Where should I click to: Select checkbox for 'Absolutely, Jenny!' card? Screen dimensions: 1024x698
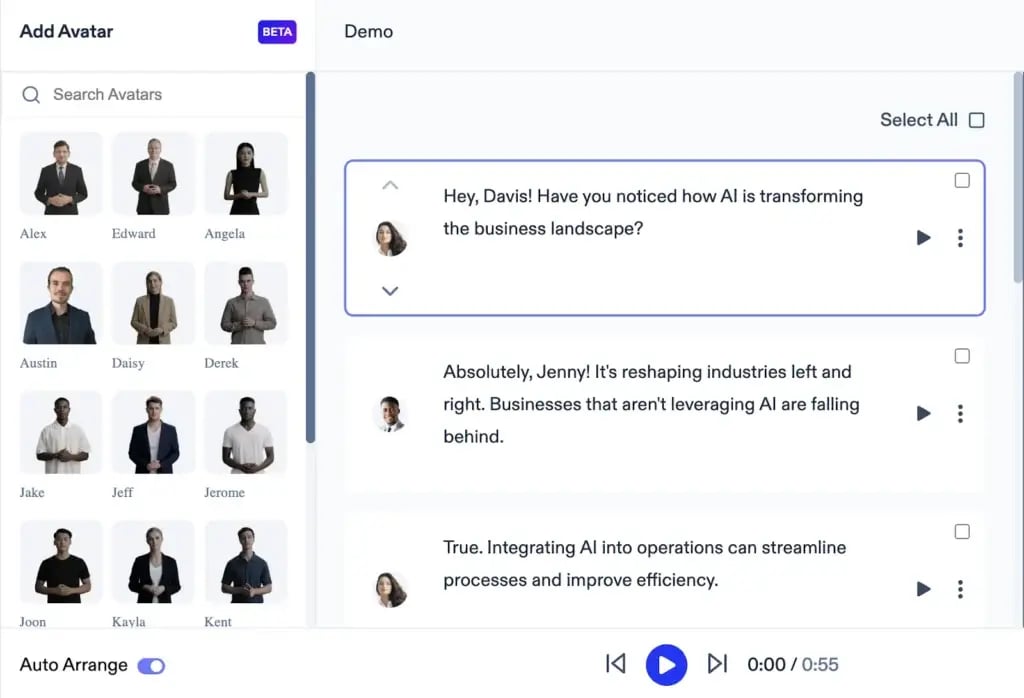(x=962, y=356)
